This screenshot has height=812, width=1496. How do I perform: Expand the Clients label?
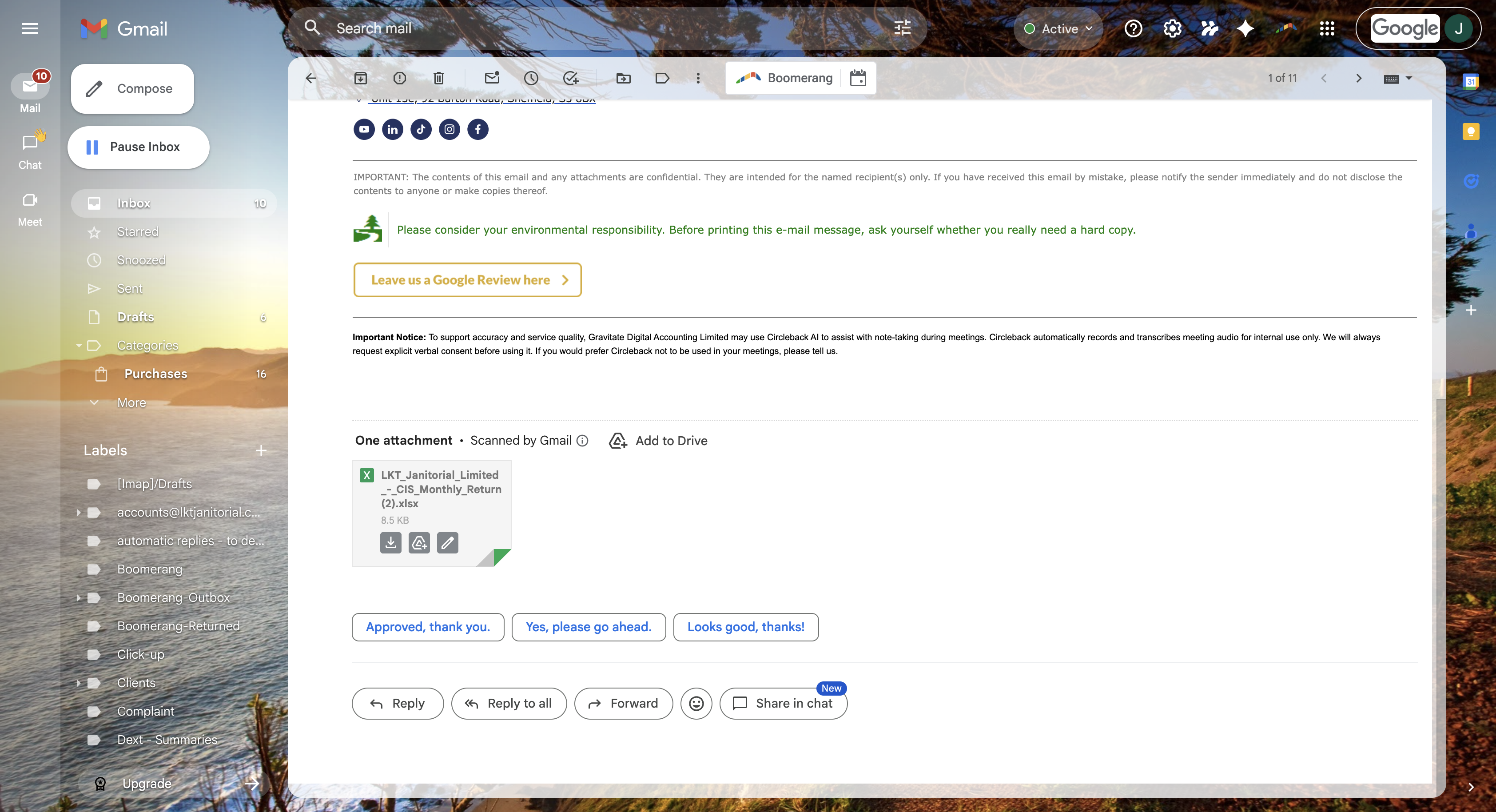79,683
